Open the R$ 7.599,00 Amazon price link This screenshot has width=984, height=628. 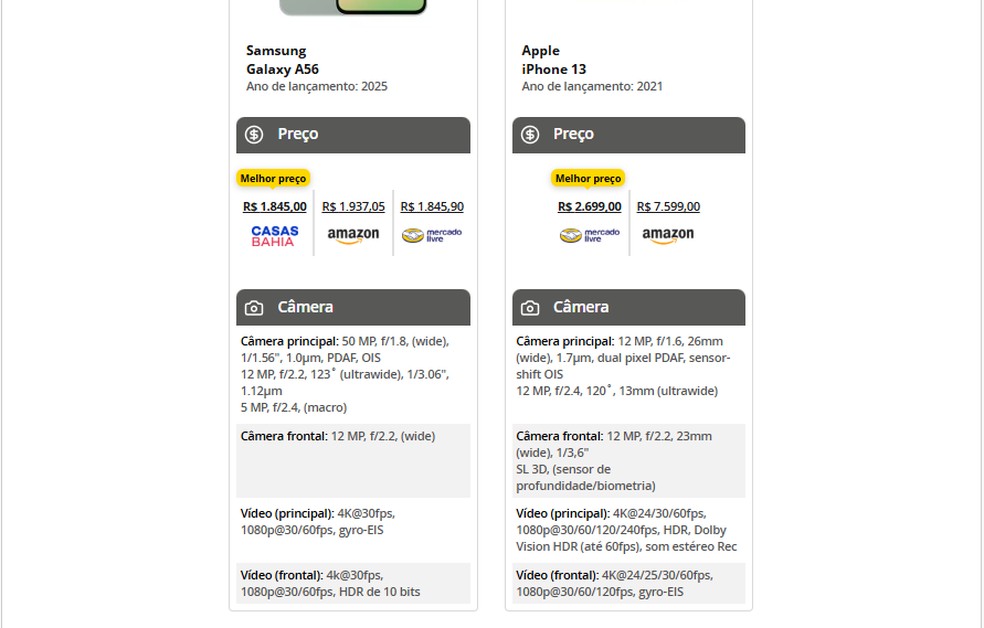(668, 206)
